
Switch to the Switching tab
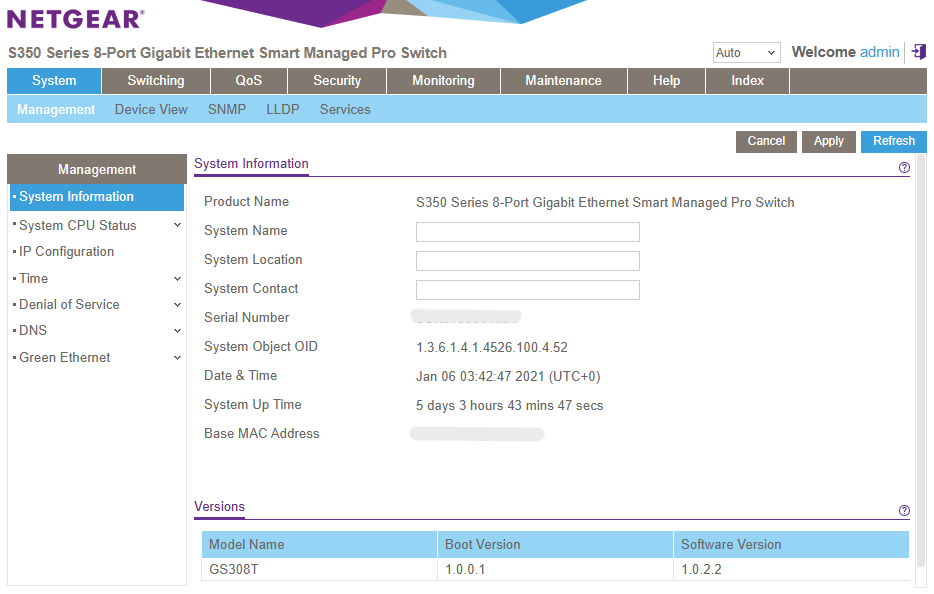tap(155, 80)
